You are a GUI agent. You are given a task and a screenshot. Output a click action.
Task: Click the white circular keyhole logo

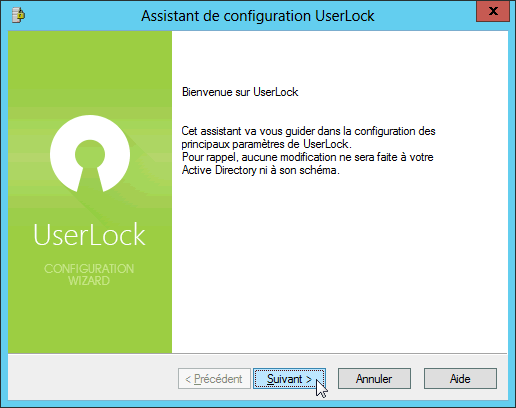(90, 154)
